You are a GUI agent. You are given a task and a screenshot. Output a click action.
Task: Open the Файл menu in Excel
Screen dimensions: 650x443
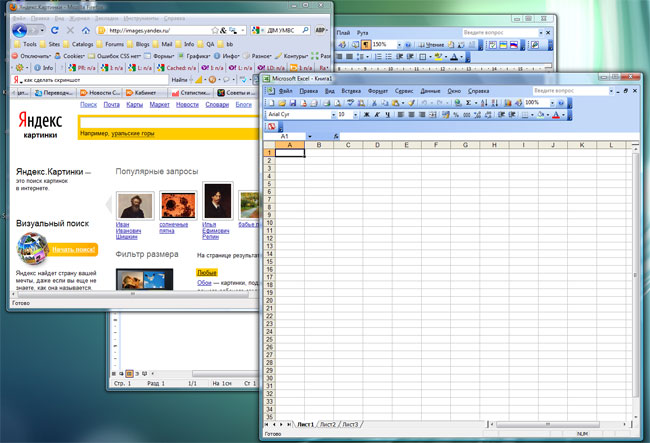tap(285, 91)
